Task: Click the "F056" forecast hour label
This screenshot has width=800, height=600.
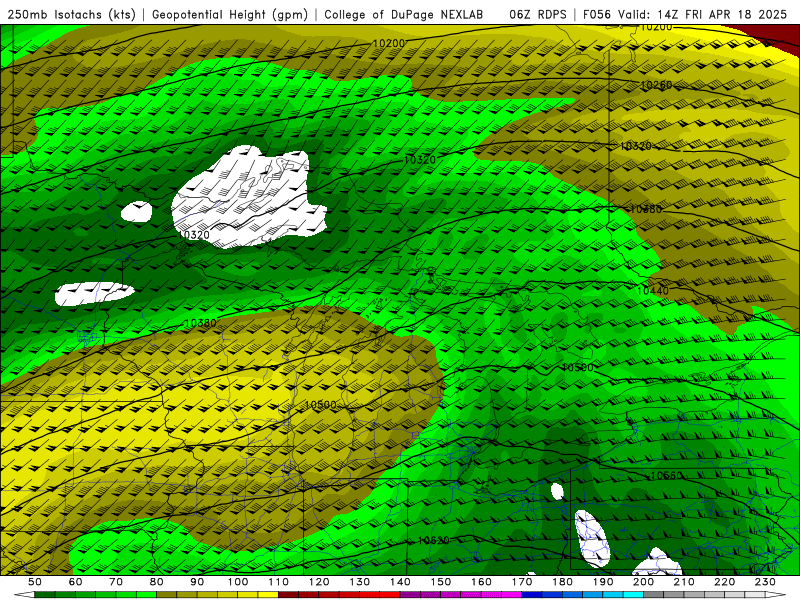Action: click(x=597, y=14)
